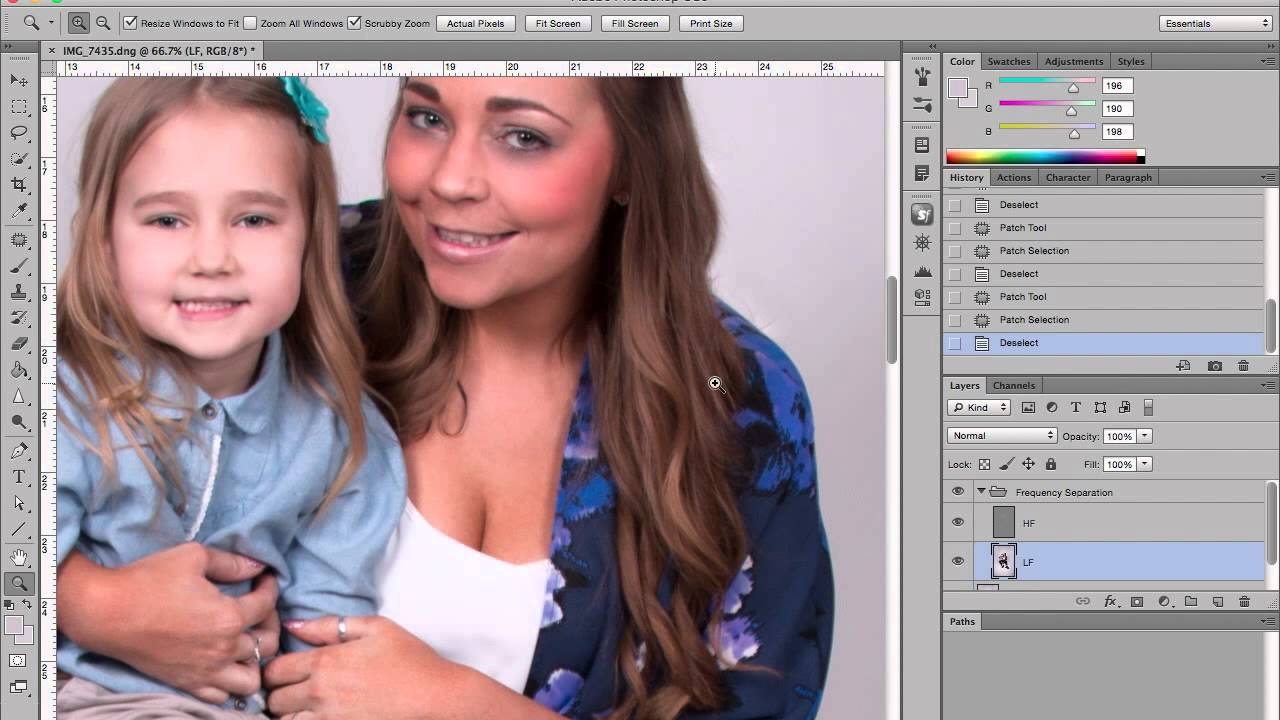Viewport: 1280px width, 720px height.
Task: Click the Fit Screen button
Action: (558, 23)
